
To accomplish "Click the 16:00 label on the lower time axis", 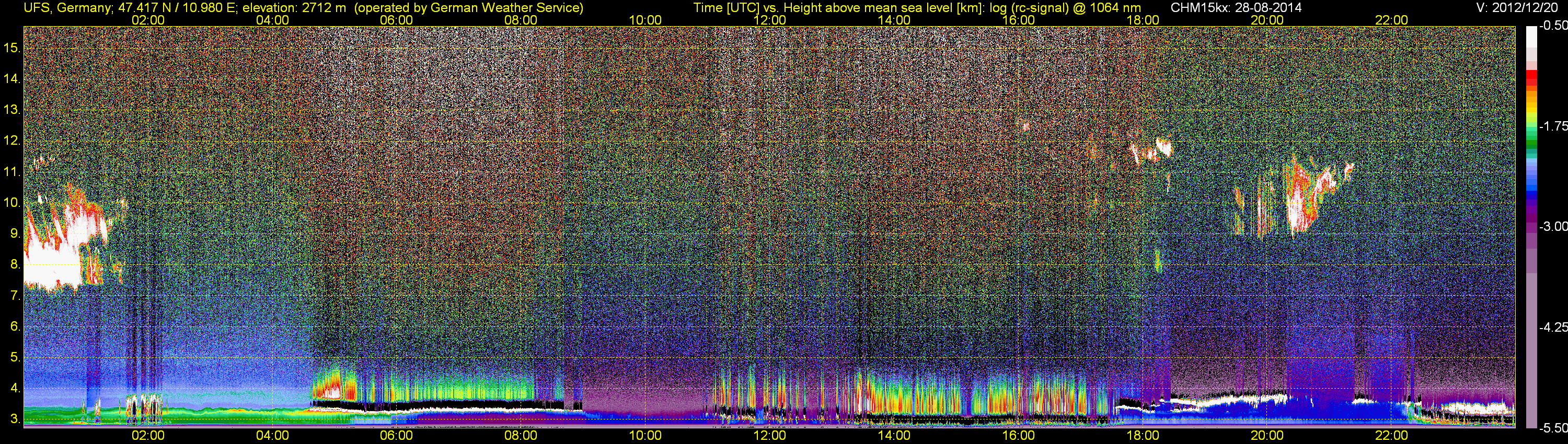I will point(1018,436).
